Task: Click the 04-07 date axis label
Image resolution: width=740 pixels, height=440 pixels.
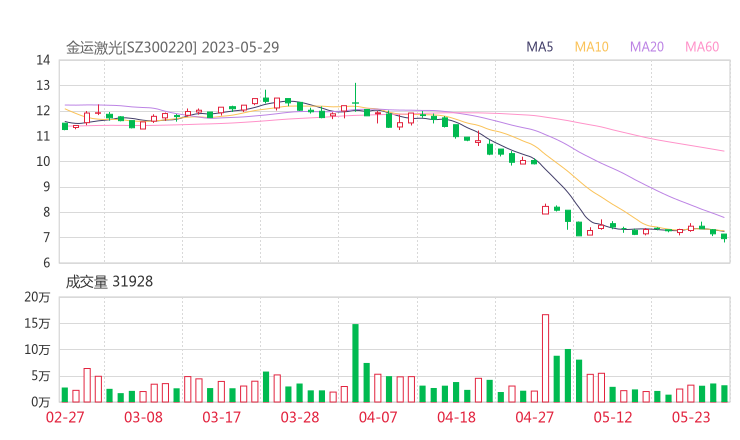Action: pyautogui.click(x=378, y=417)
